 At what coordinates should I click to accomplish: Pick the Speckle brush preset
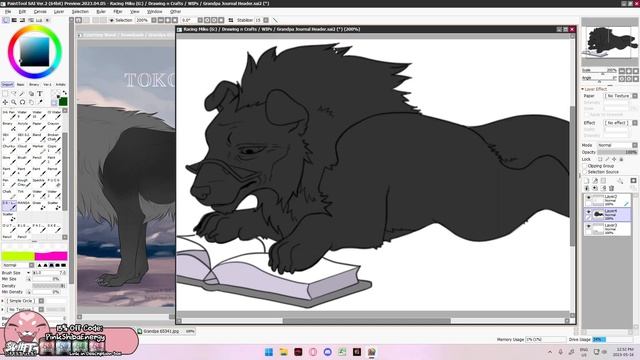click(x=40, y=183)
